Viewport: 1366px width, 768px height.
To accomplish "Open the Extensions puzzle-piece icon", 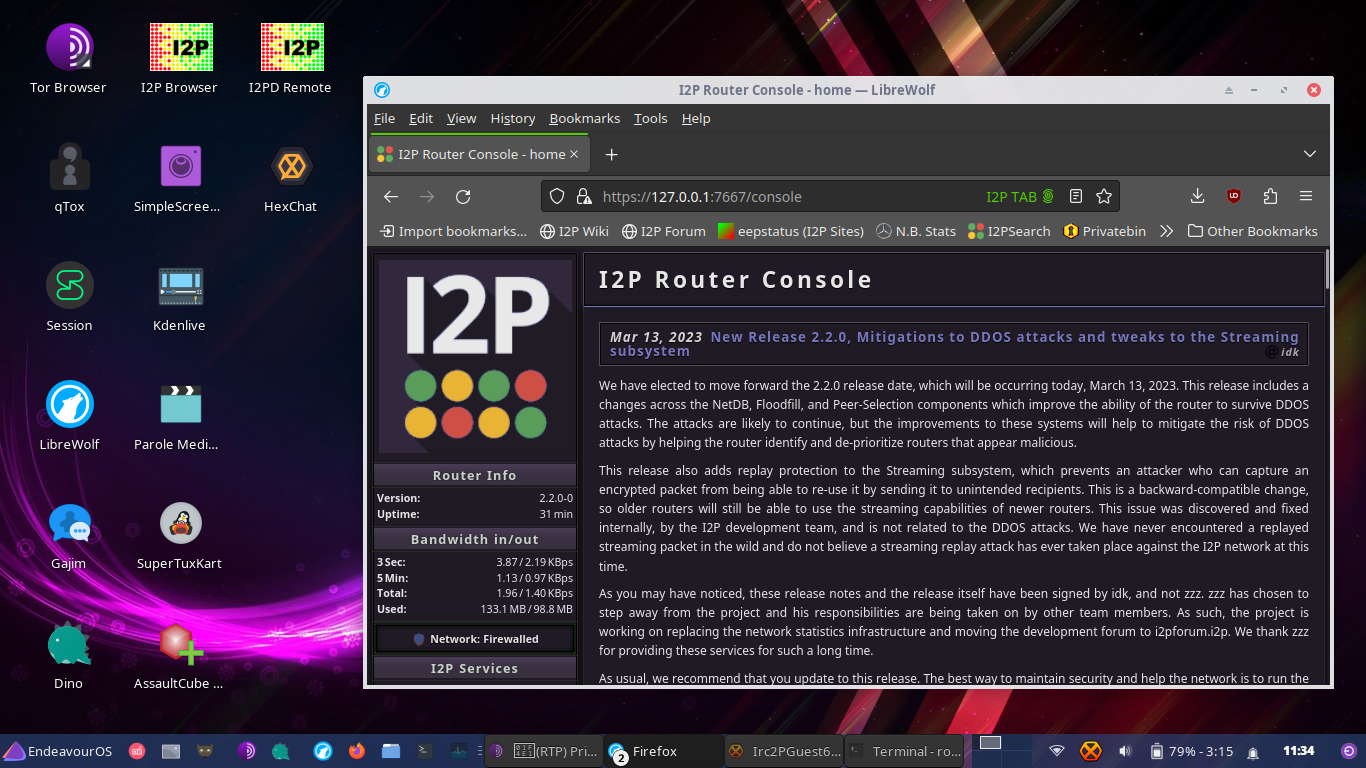I will point(1270,197).
